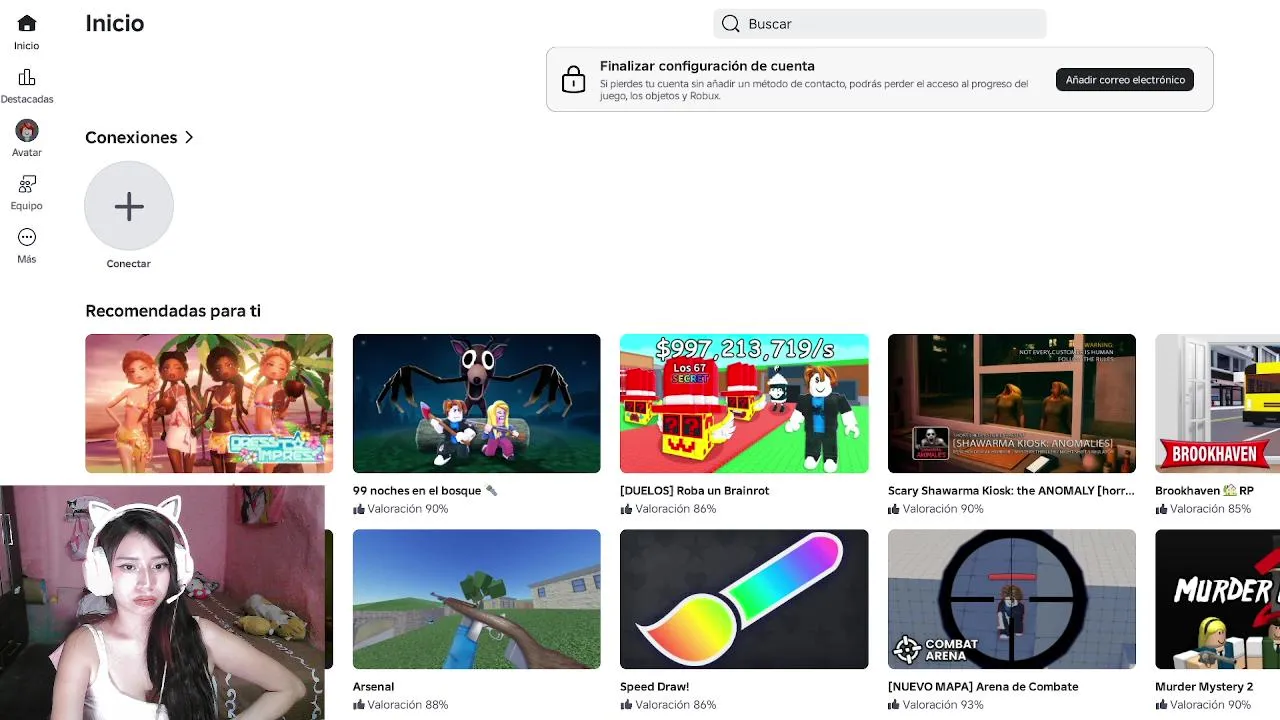This screenshot has height=720, width=1280.
Task: Click 'Finalizar configuración de cuenta' heading
Action: coord(707,66)
